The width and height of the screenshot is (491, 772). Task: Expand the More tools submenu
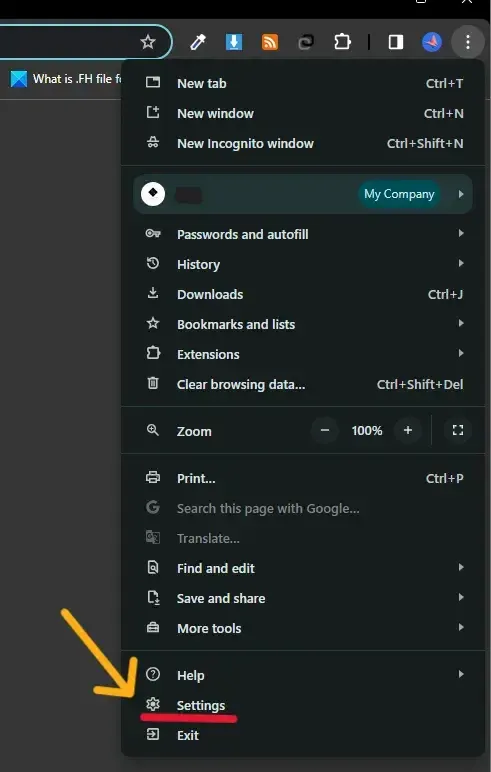click(303, 628)
